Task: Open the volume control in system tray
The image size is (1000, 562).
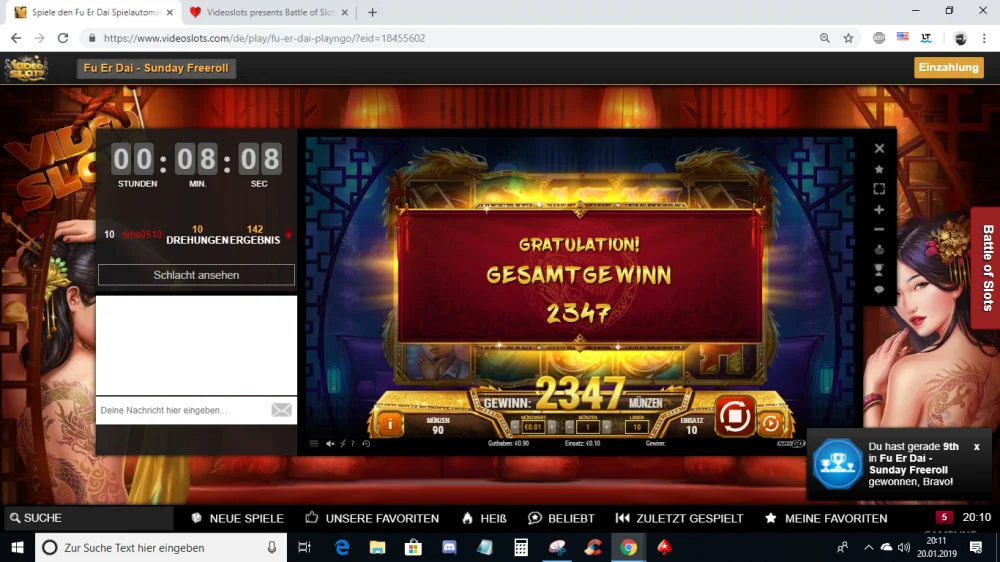Action: coord(904,547)
